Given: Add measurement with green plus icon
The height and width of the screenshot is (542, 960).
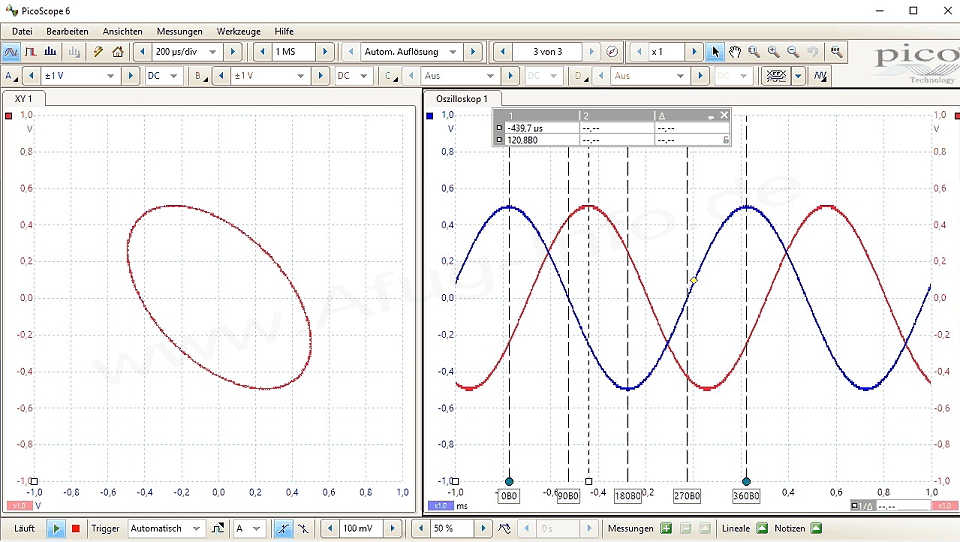Looking at the screenshot, I should tap(666, 529).
